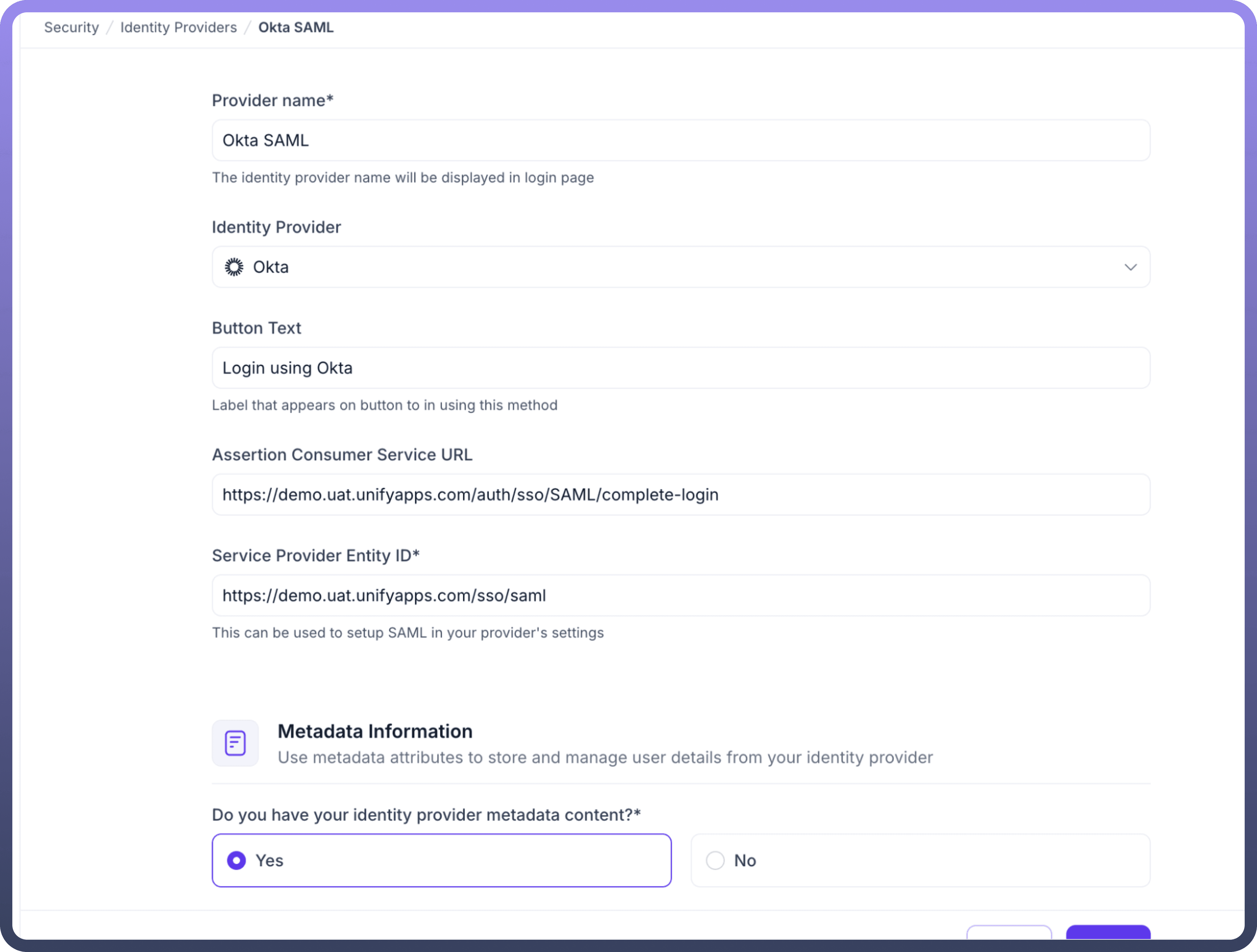
Task: Click the Okta SAML breadcrumb item
Action: [296, 27]
